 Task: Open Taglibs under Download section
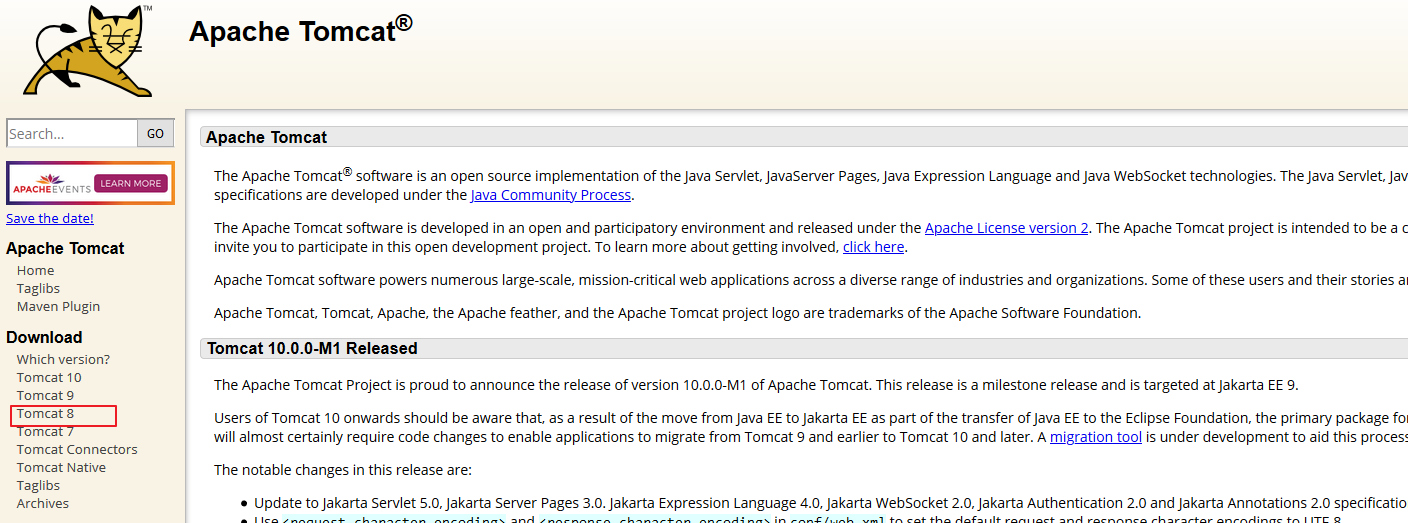pyautogui.click(x=38, y=485)
